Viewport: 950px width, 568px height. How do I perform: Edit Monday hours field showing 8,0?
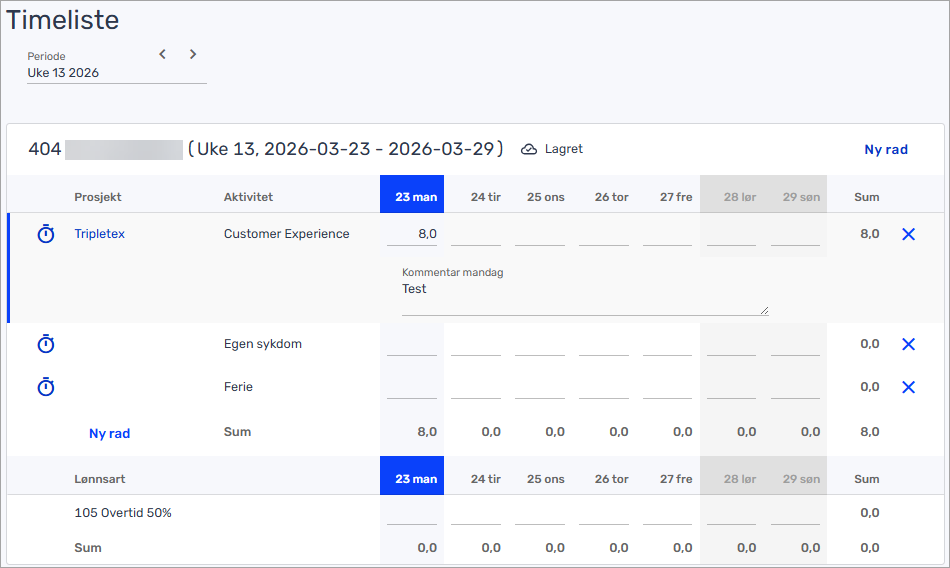point(412,235)
